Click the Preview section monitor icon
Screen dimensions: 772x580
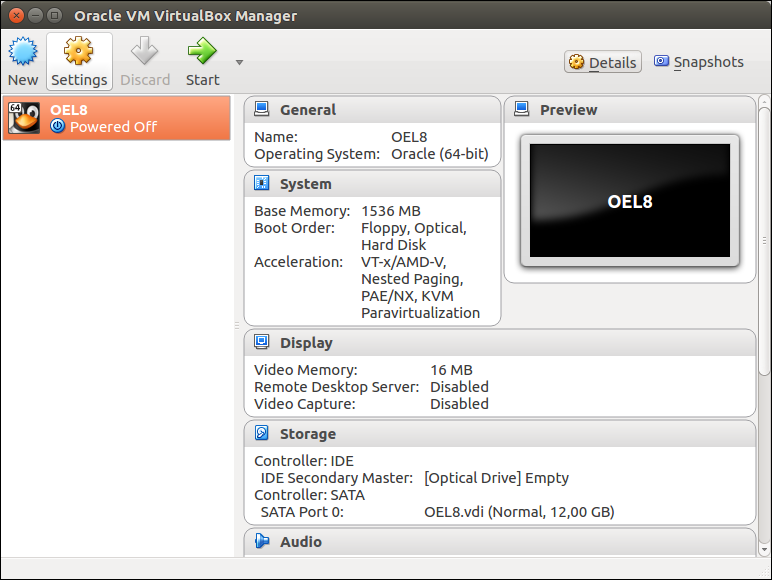521,109
